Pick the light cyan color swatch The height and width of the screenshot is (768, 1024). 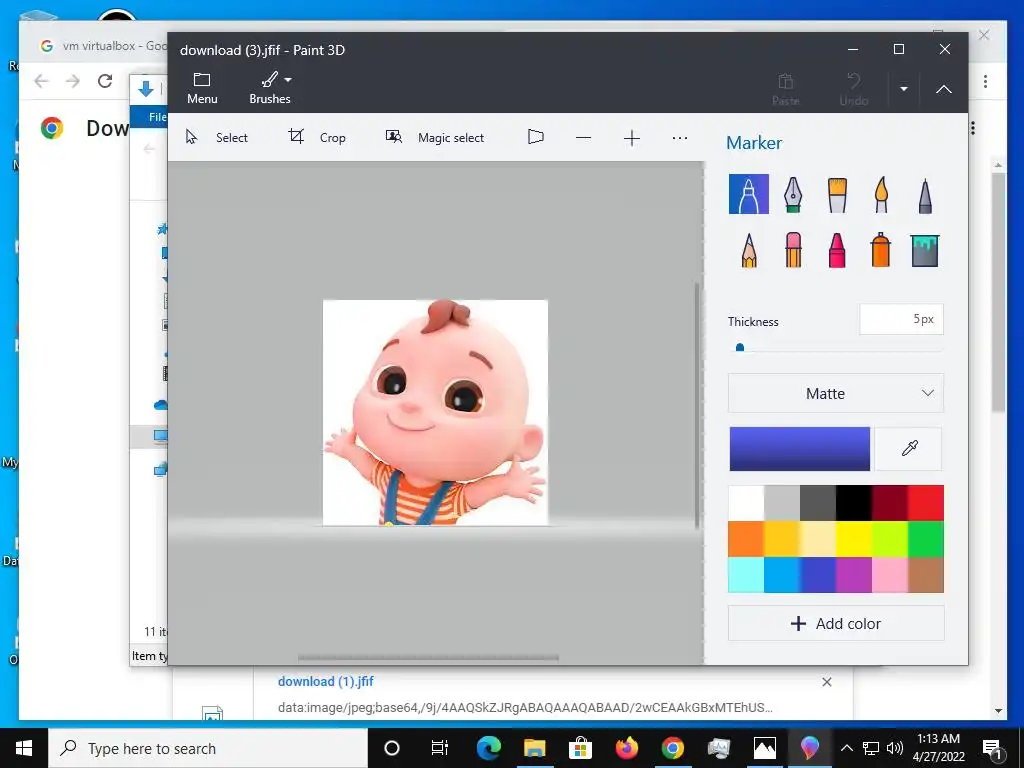click(746, 575)
